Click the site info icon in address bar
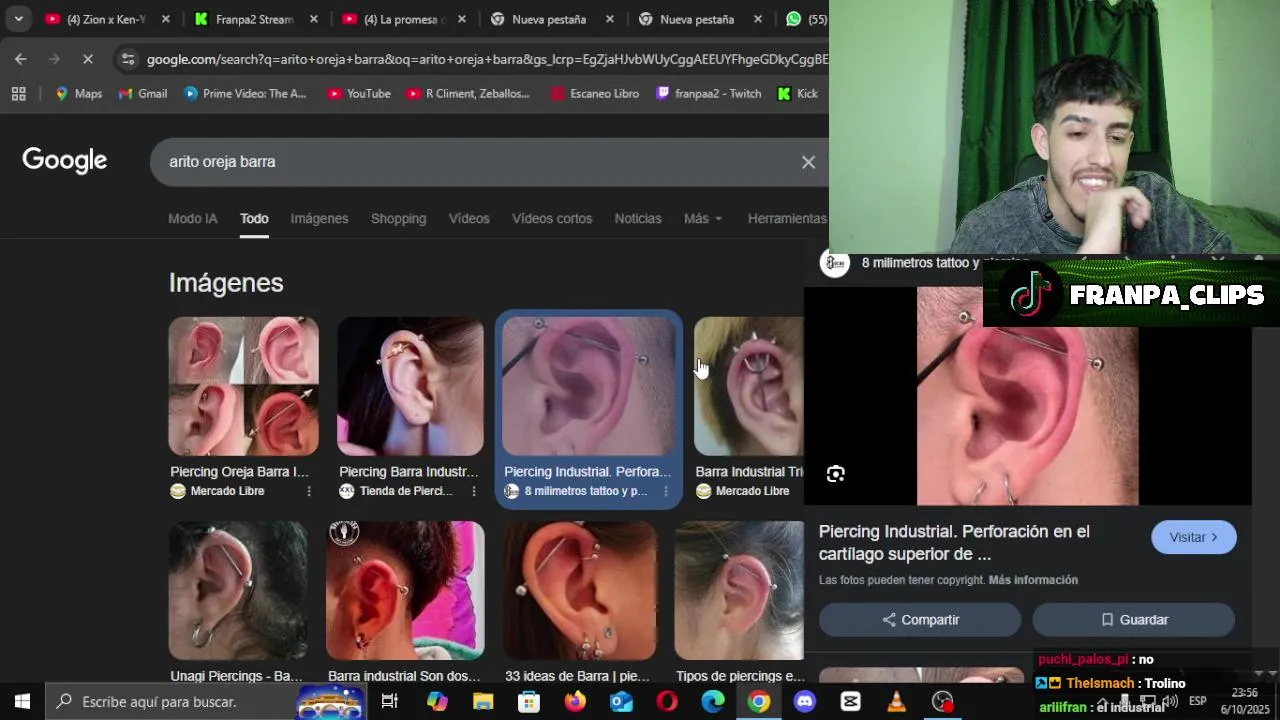 pyautogui.click(x=127, y=59)
